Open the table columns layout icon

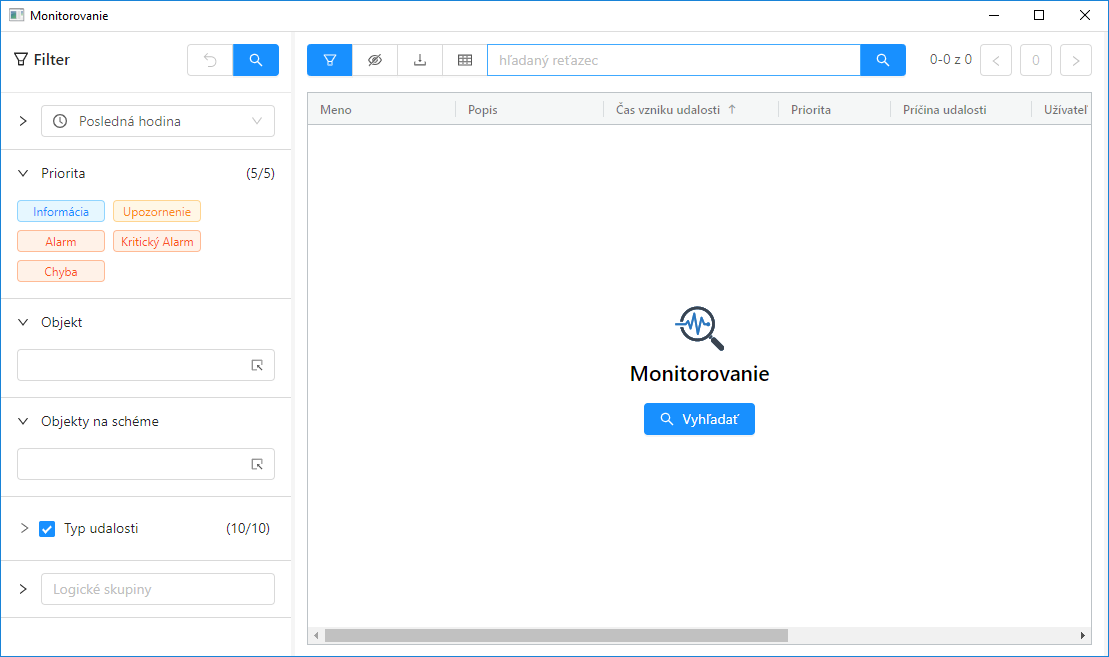(465, 60)
